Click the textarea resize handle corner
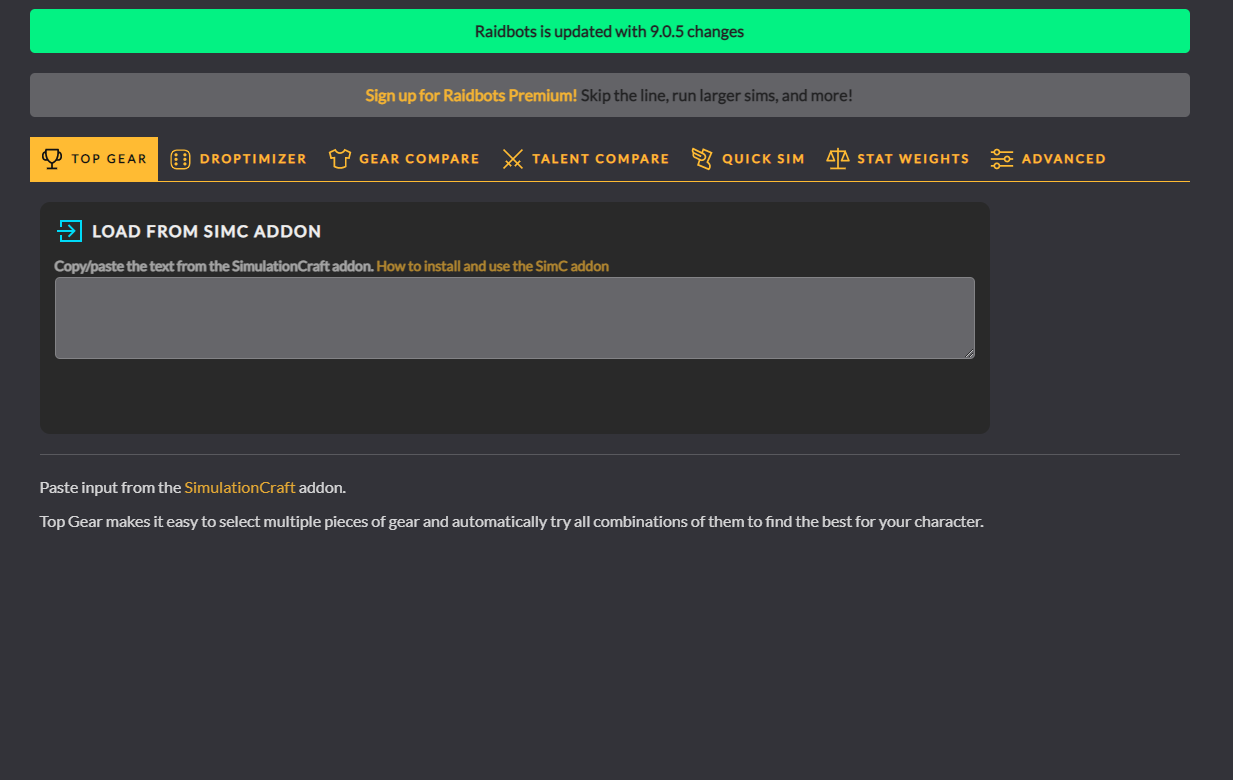Image resolution: width=1233 pixels, height=780 pixels. coord(969,353)
